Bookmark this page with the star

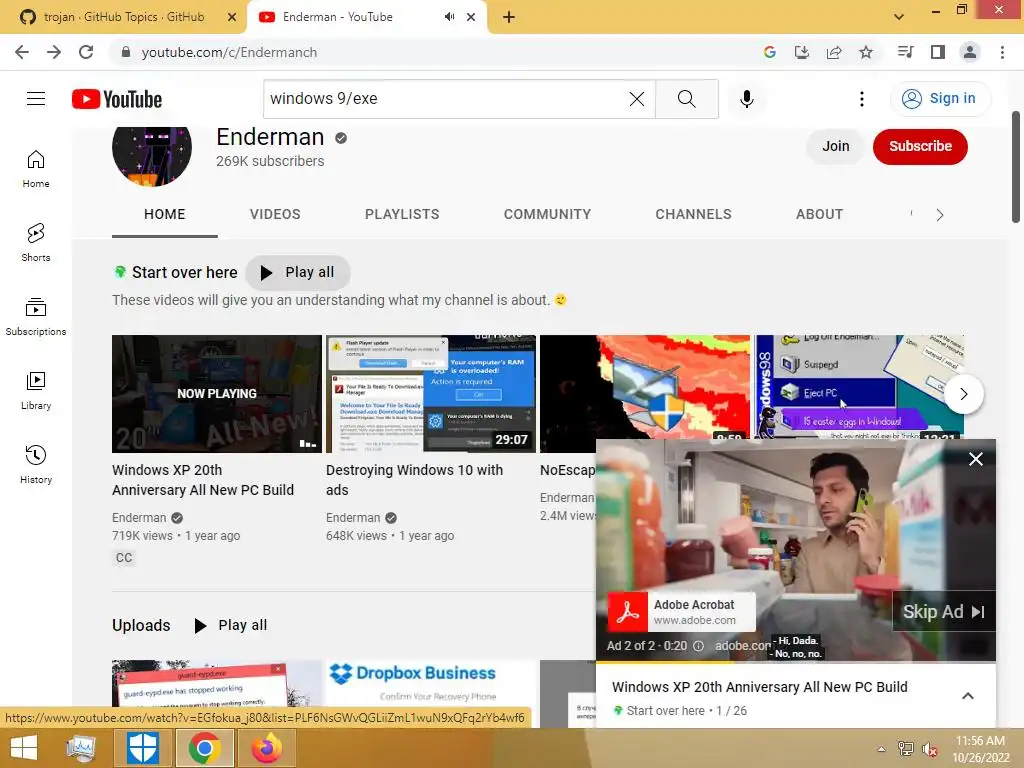point(866,52)
